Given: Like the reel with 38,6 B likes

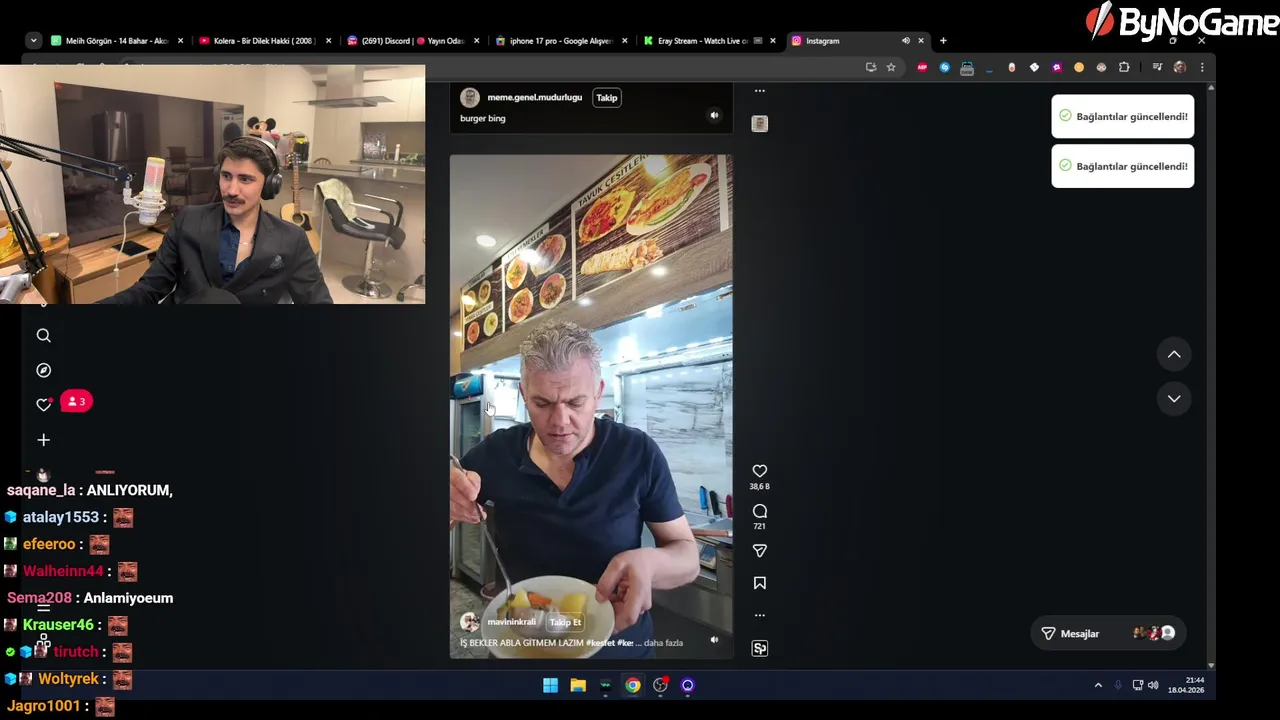Looking at the screenshot, I should click(759, 471).
